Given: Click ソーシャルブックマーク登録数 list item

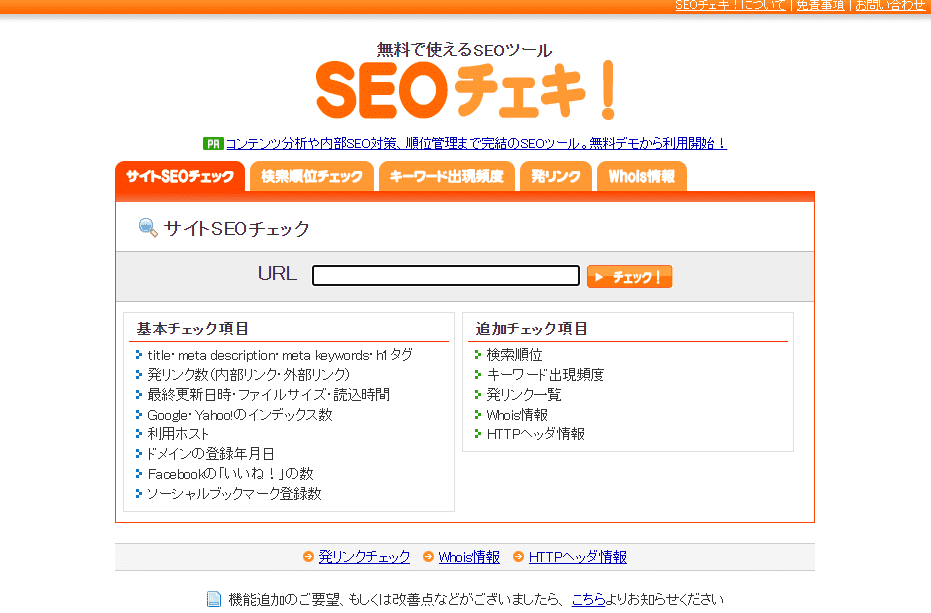Looking at the screenshot, I should pos(234,494).
